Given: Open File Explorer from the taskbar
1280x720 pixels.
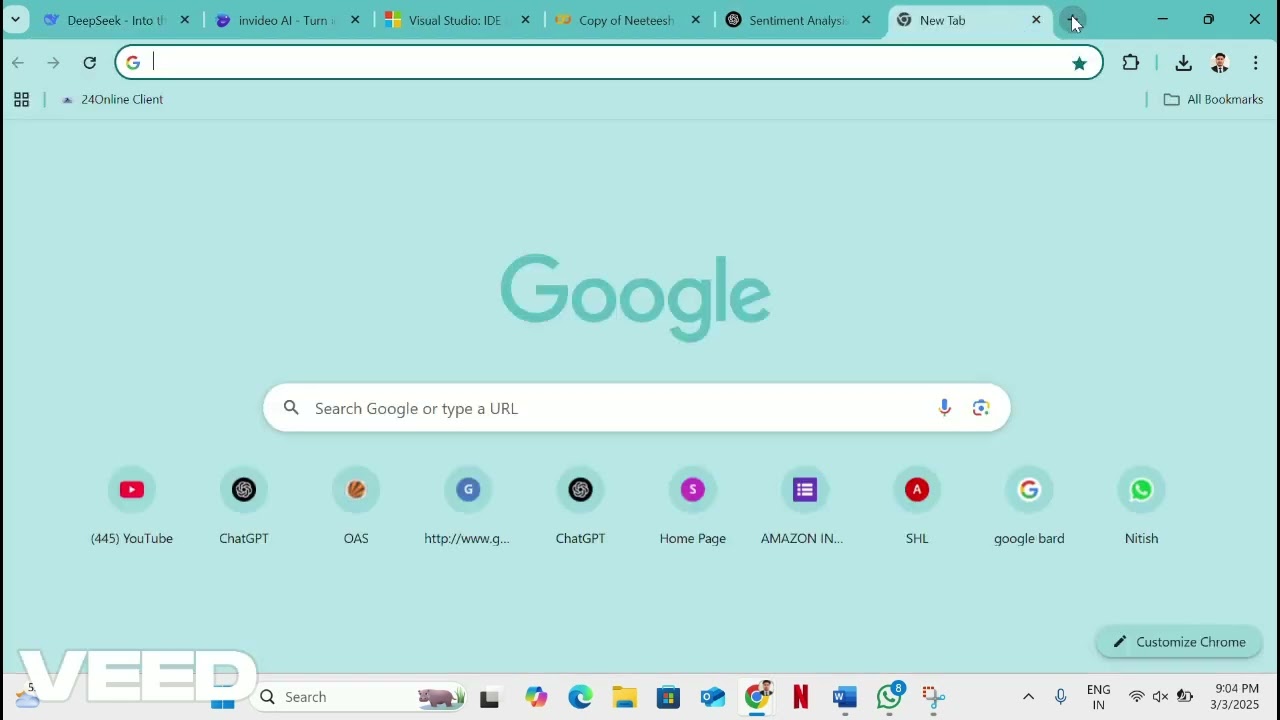Looking at the screenshot, I should (x=624, y=697).
